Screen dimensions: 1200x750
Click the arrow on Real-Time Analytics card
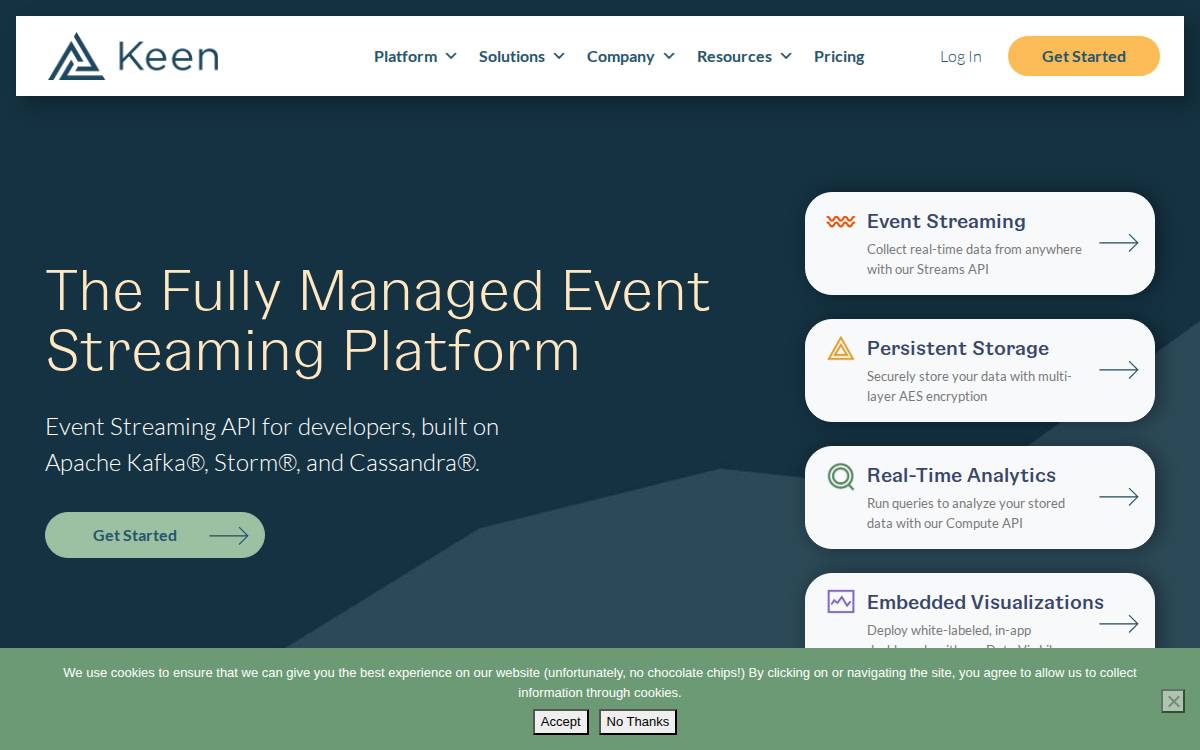(x=1119, y=497)
